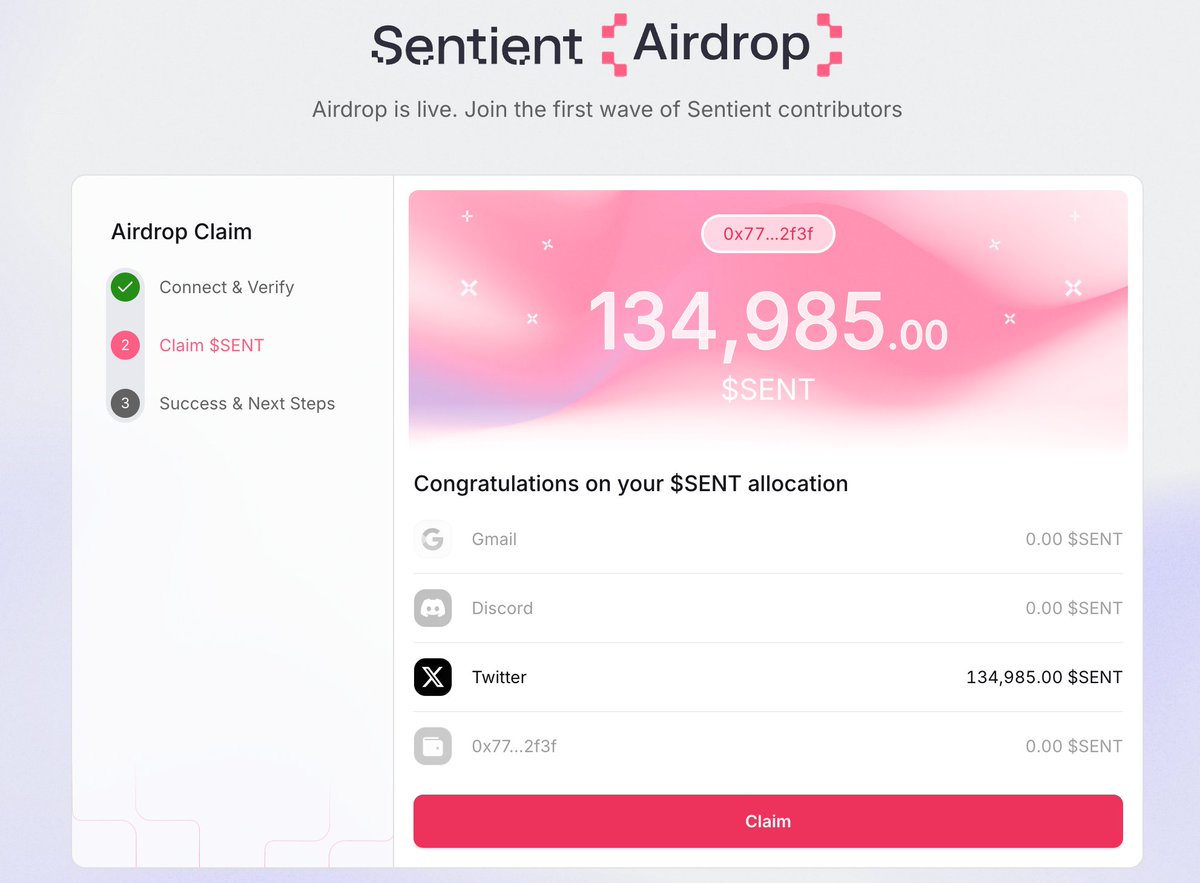Click the Airdrop Claim heading
Image resolution: width=1200 pixels, height=883 pixels.
(x=181, y=232)
